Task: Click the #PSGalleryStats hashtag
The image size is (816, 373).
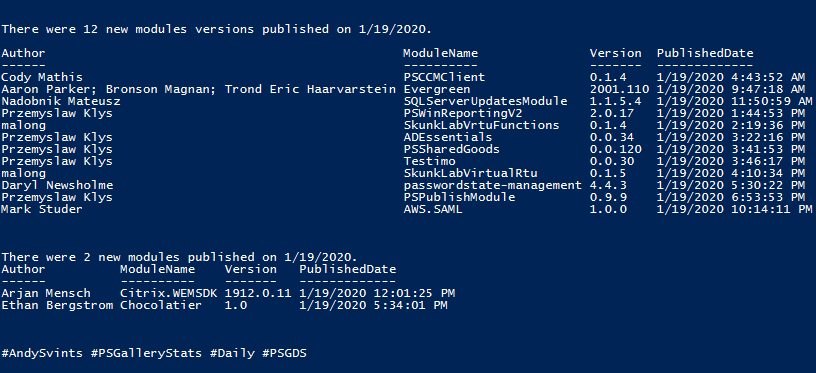Action: 146,354
